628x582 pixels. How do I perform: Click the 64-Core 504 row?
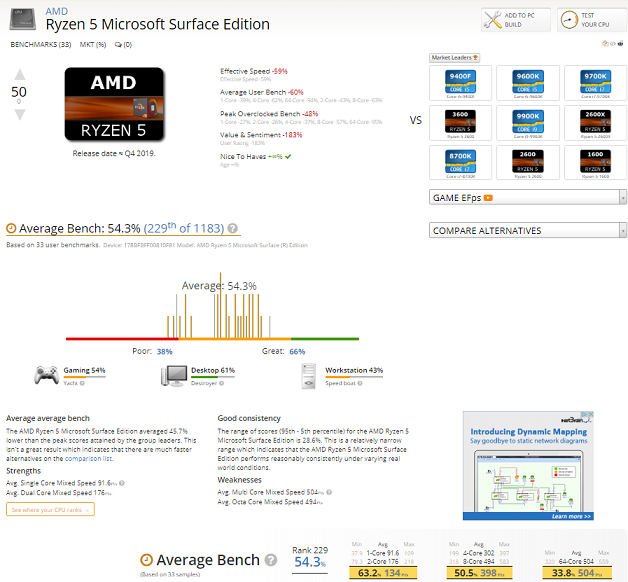[x=577, y=562]
